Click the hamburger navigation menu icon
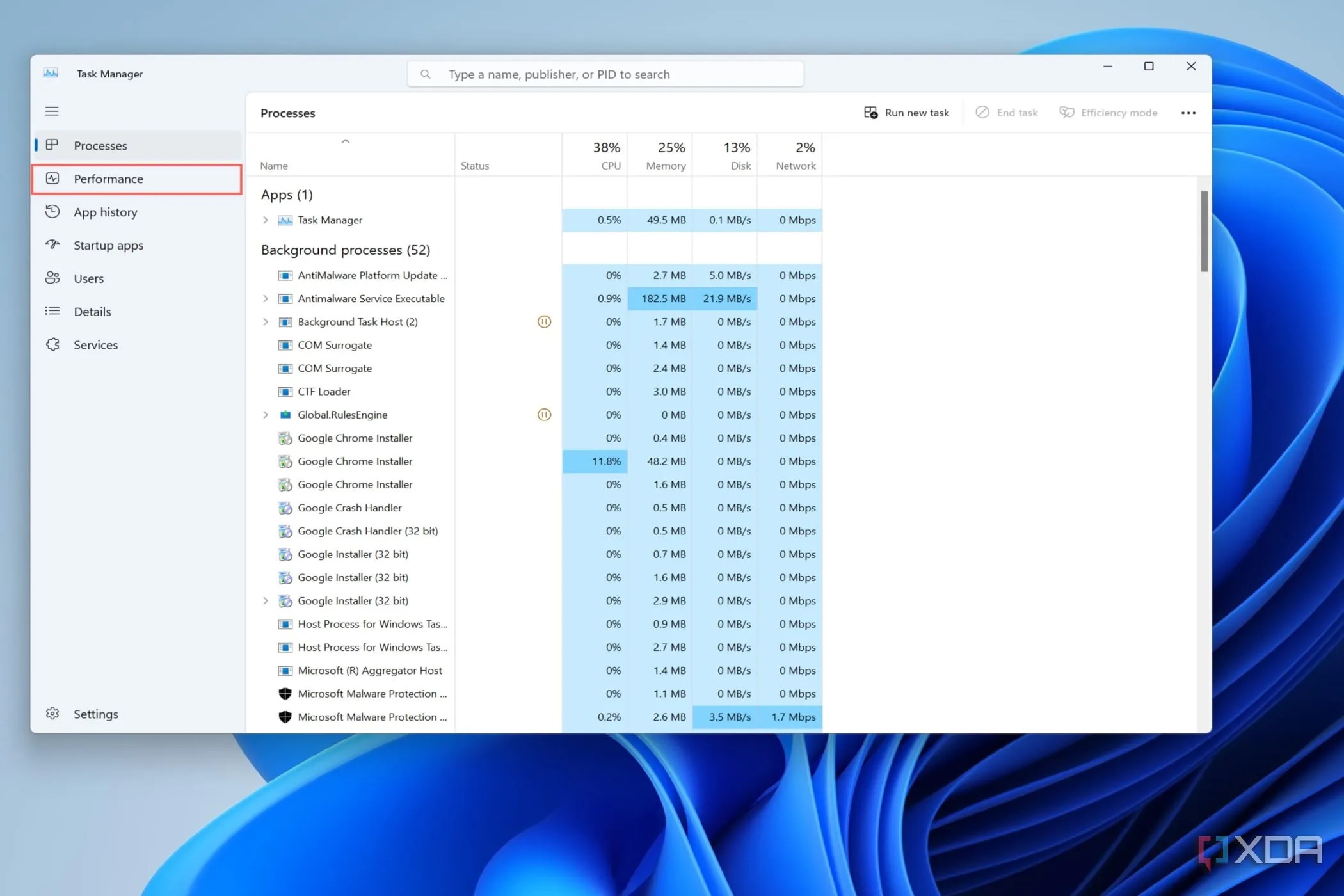This screenshot has width=1344, height=896. pos(52,111)
